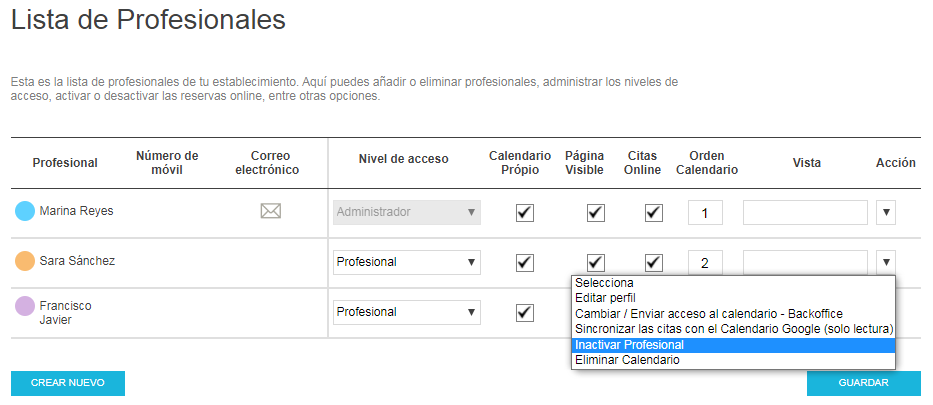Click the GUARDAR button
This screenshot has height=405, width=933.
[863, 383]
